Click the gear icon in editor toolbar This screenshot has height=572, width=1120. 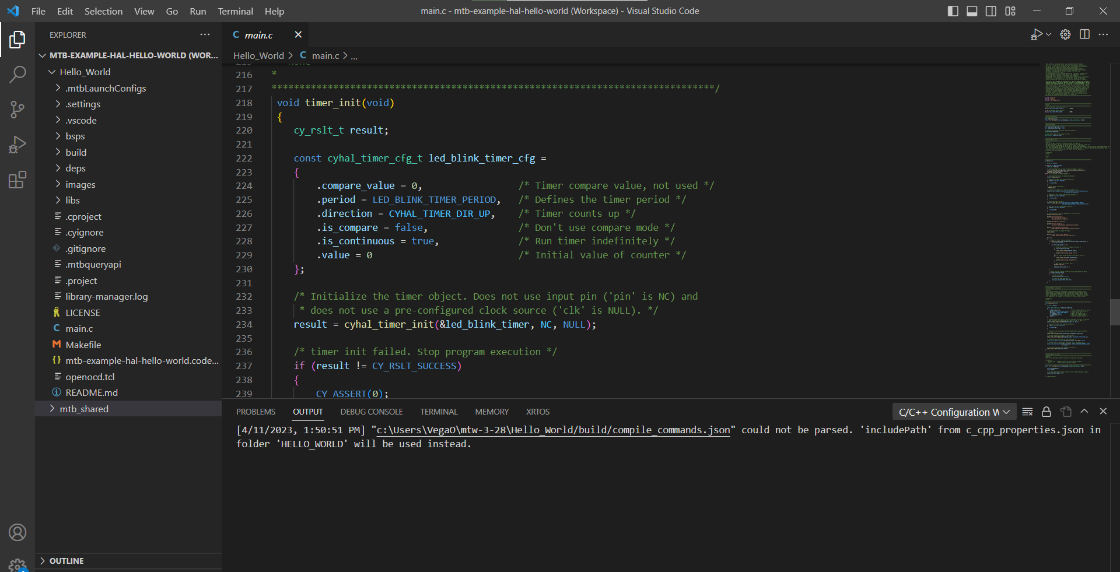(x=1065, y=34)
